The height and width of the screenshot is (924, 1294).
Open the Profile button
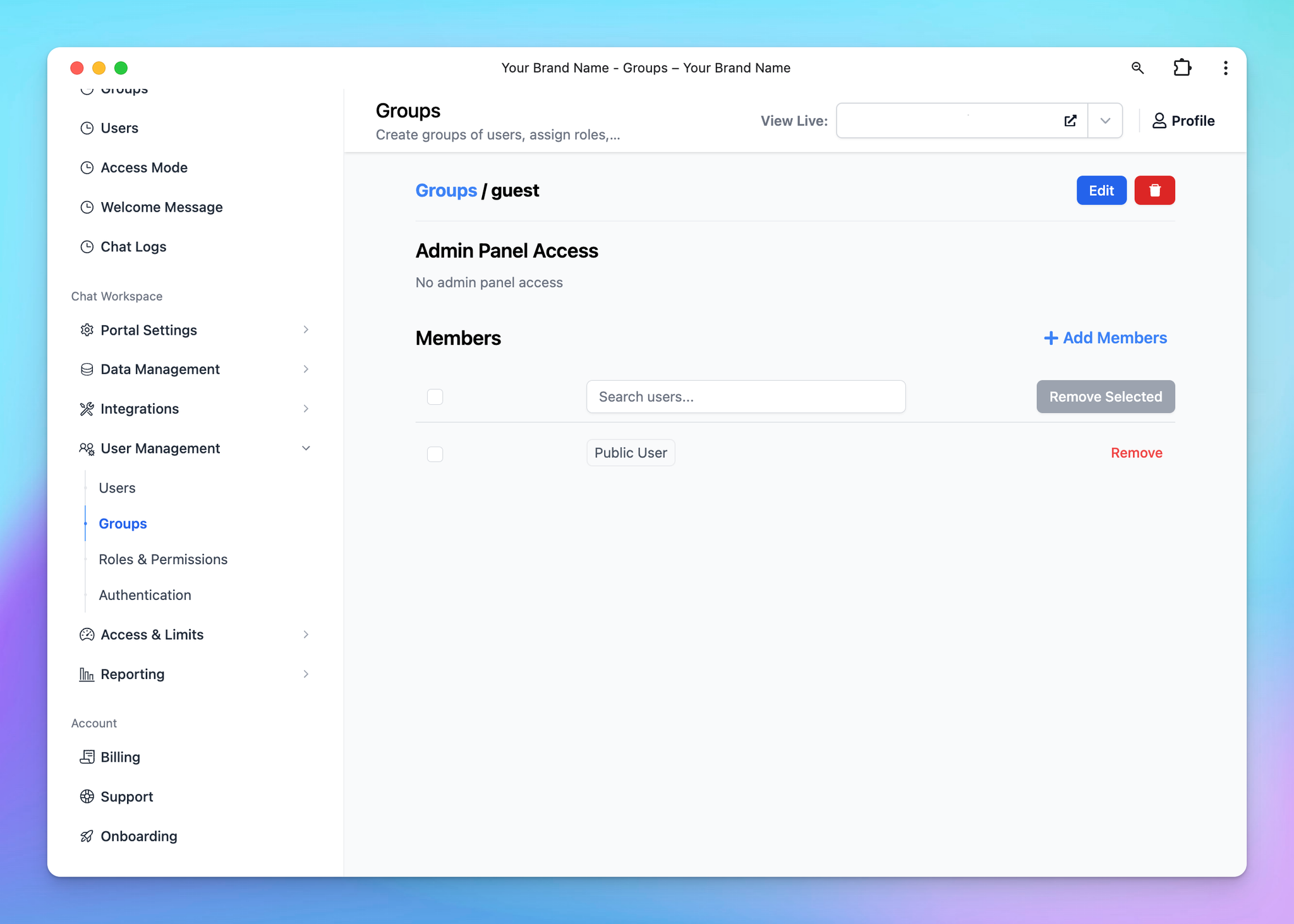tap(1183, 121)
